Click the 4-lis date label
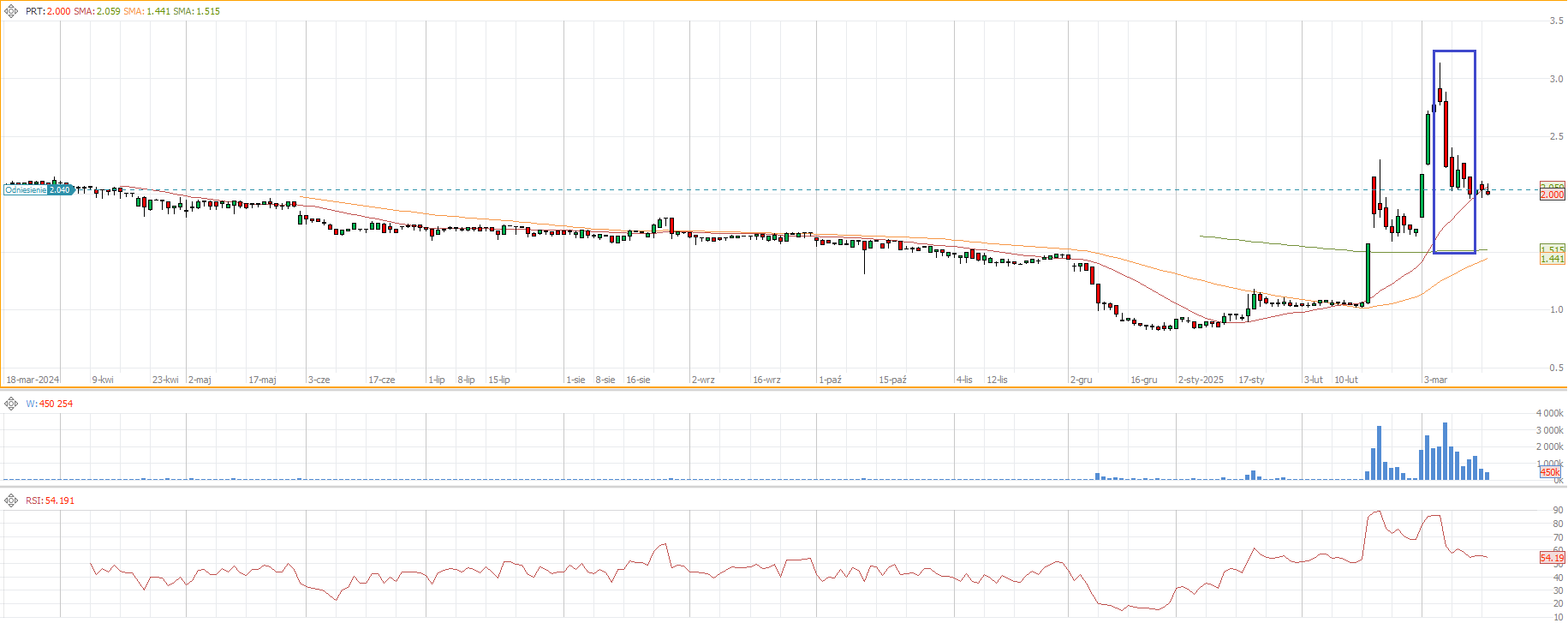1568x623 pixels. point(964,380)
